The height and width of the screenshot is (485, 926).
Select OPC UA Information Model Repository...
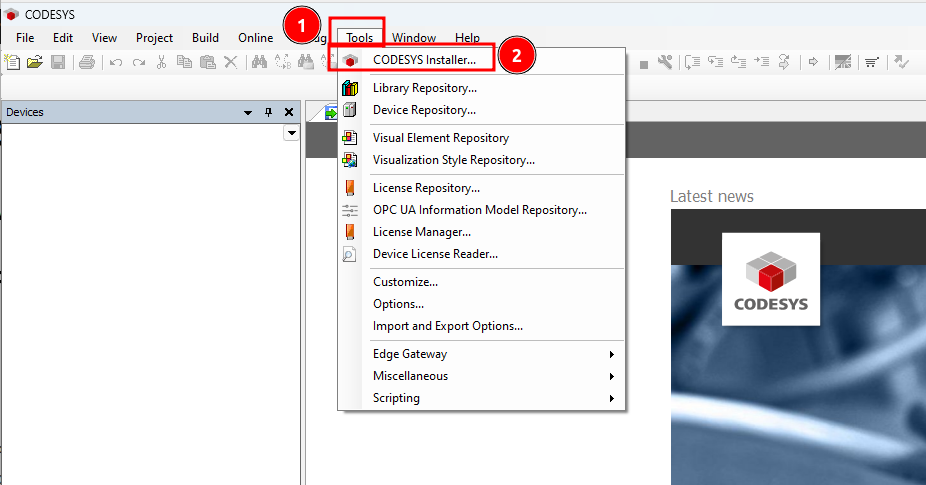(482, 210)
